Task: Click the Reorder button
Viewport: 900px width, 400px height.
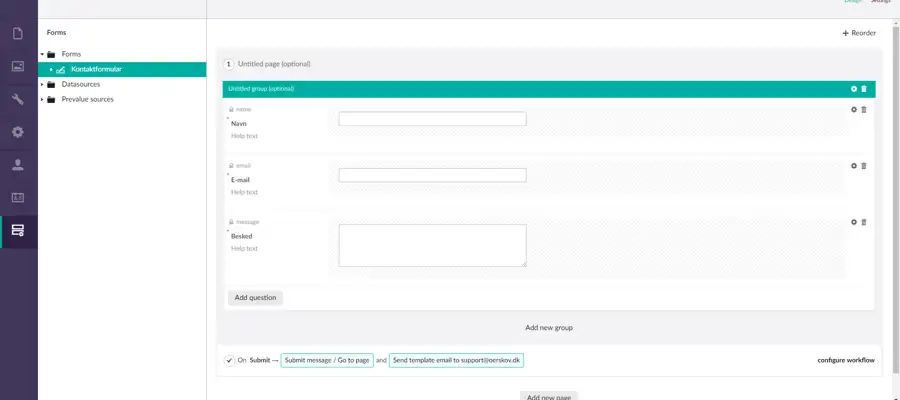Action: [x=859, y=33]
